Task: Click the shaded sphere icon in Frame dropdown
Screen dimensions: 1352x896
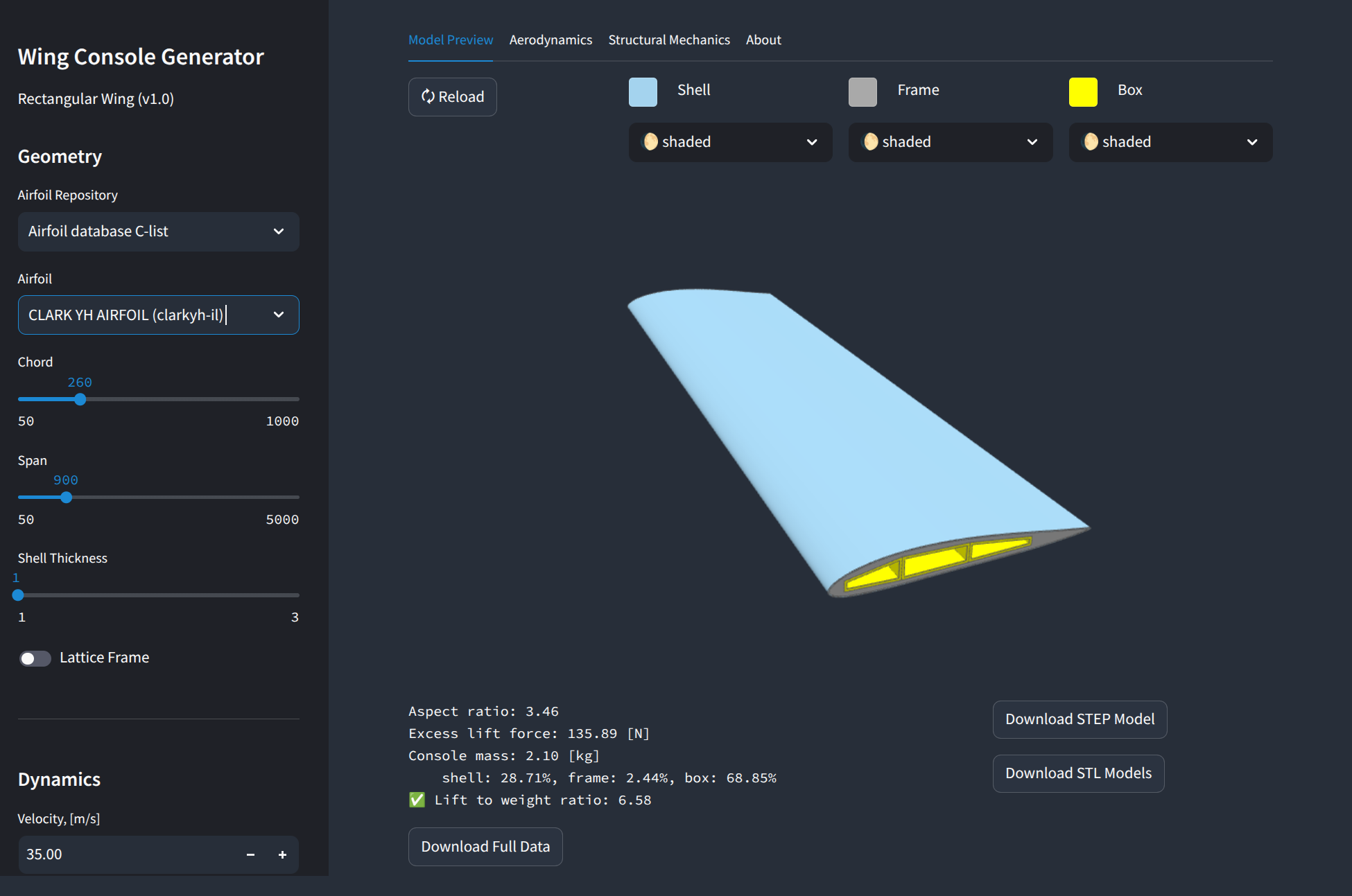Action: (871, 142)
